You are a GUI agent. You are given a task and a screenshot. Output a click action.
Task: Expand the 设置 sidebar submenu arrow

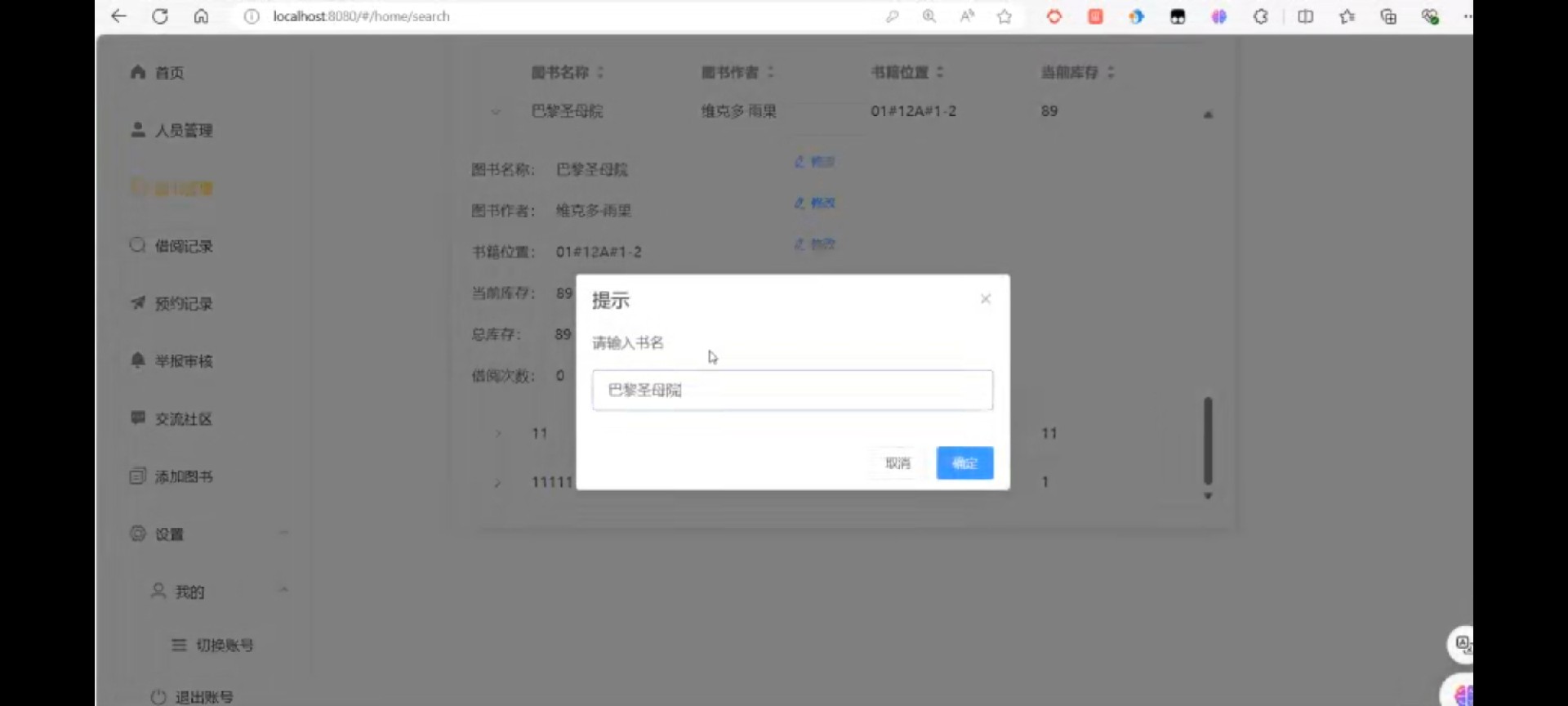[x=283, y=534]
